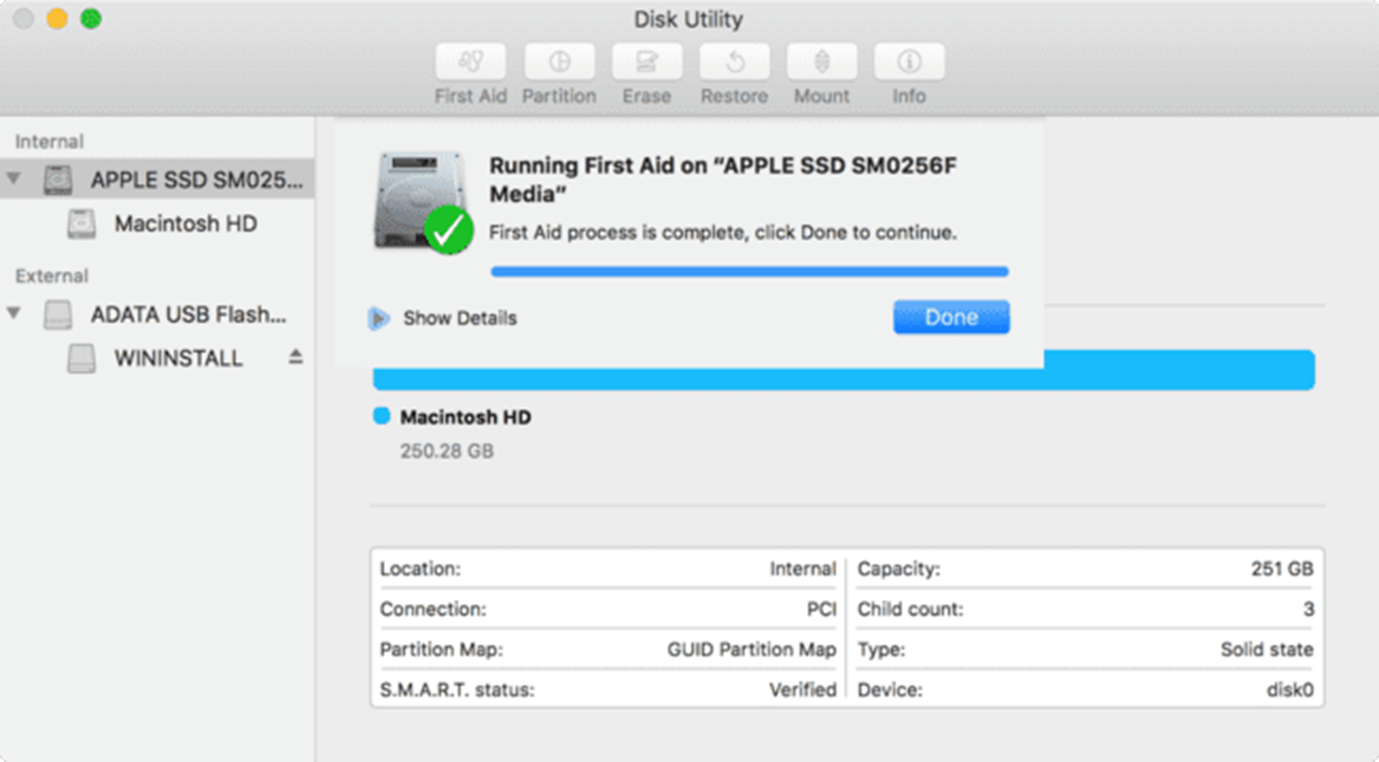1379x762 pixels.
Task: Select WININSTALL in the sidebar
Action: click(157, 359)
